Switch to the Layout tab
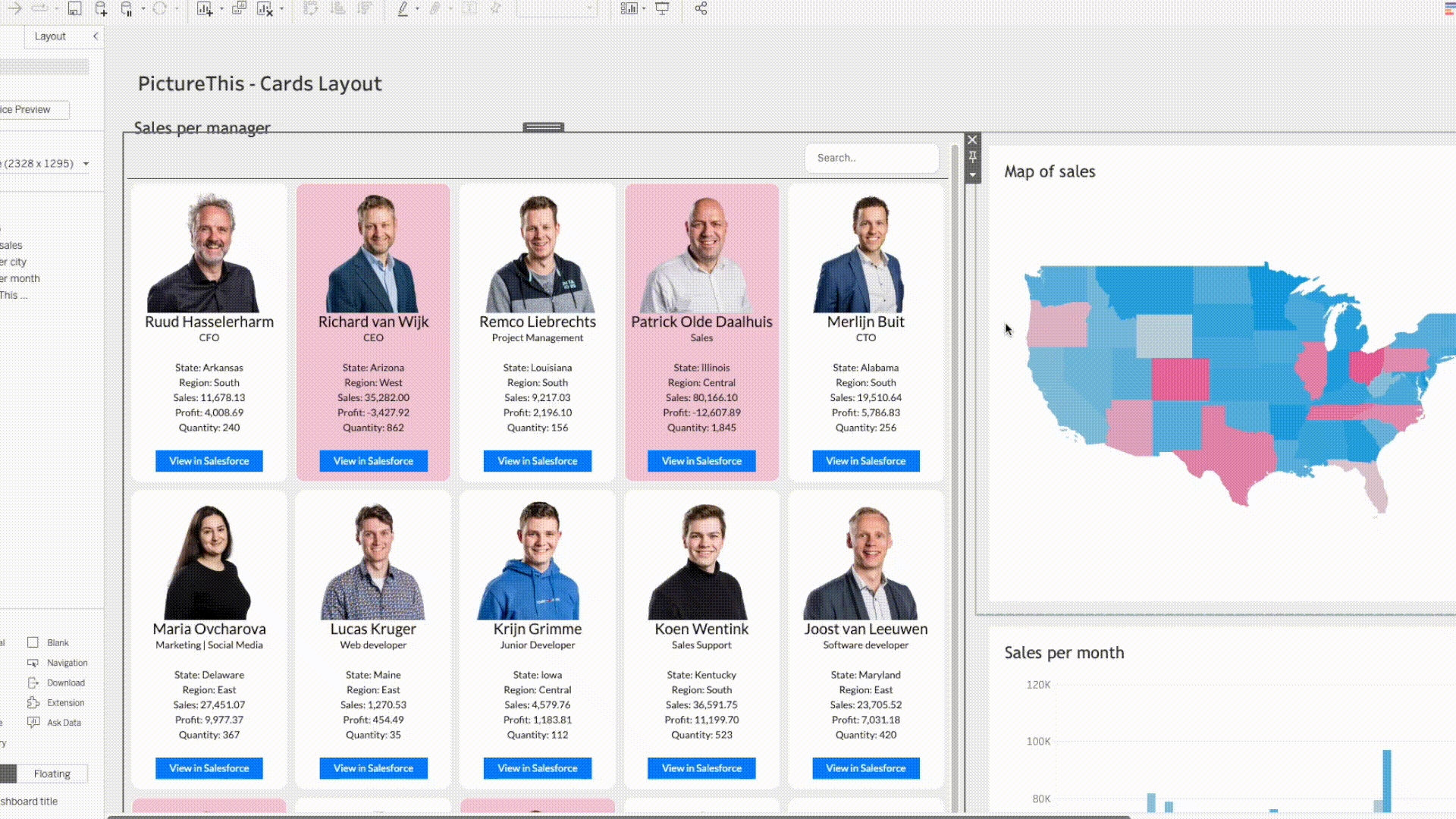This screenshot has width=1456, height=819. (x=50, y=36)
